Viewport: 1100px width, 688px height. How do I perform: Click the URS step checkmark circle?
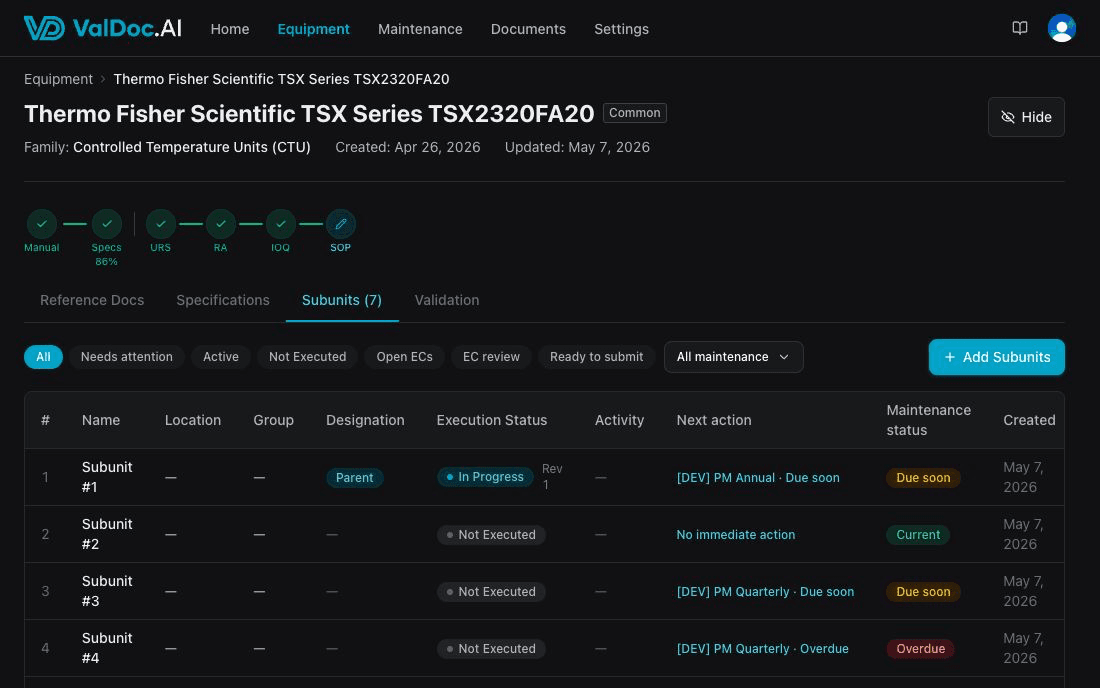point(161,224)
